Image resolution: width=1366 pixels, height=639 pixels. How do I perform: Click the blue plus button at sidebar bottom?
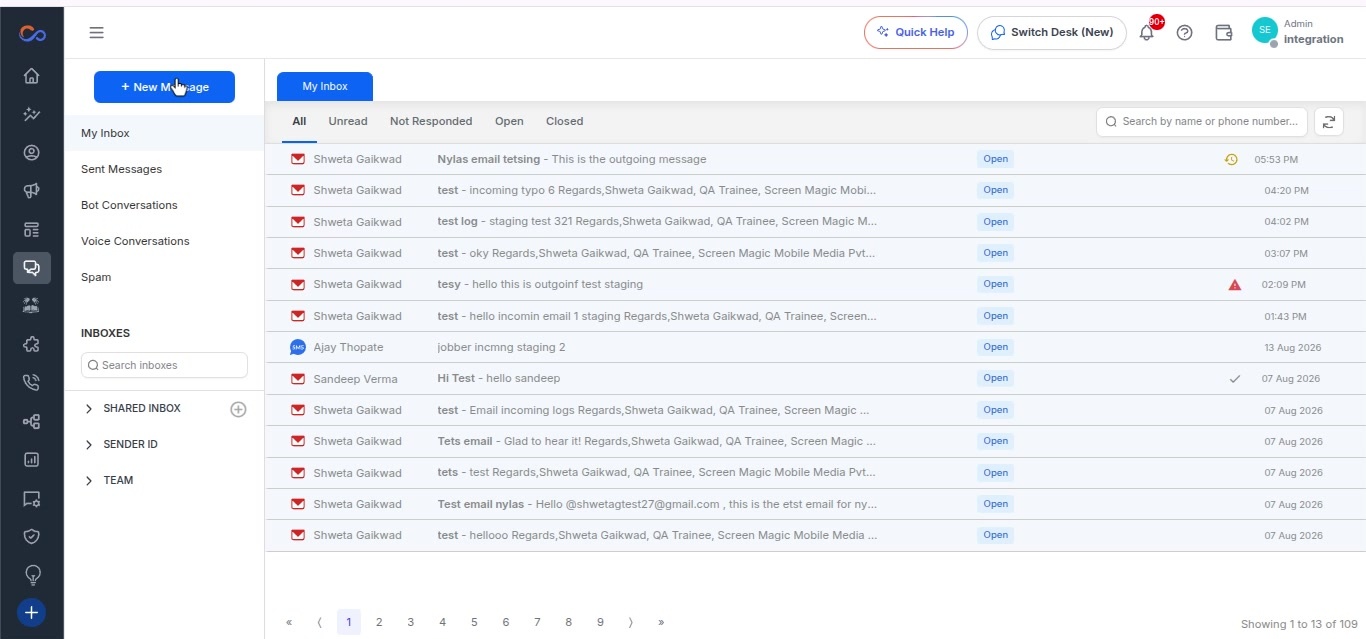[31, 612]
